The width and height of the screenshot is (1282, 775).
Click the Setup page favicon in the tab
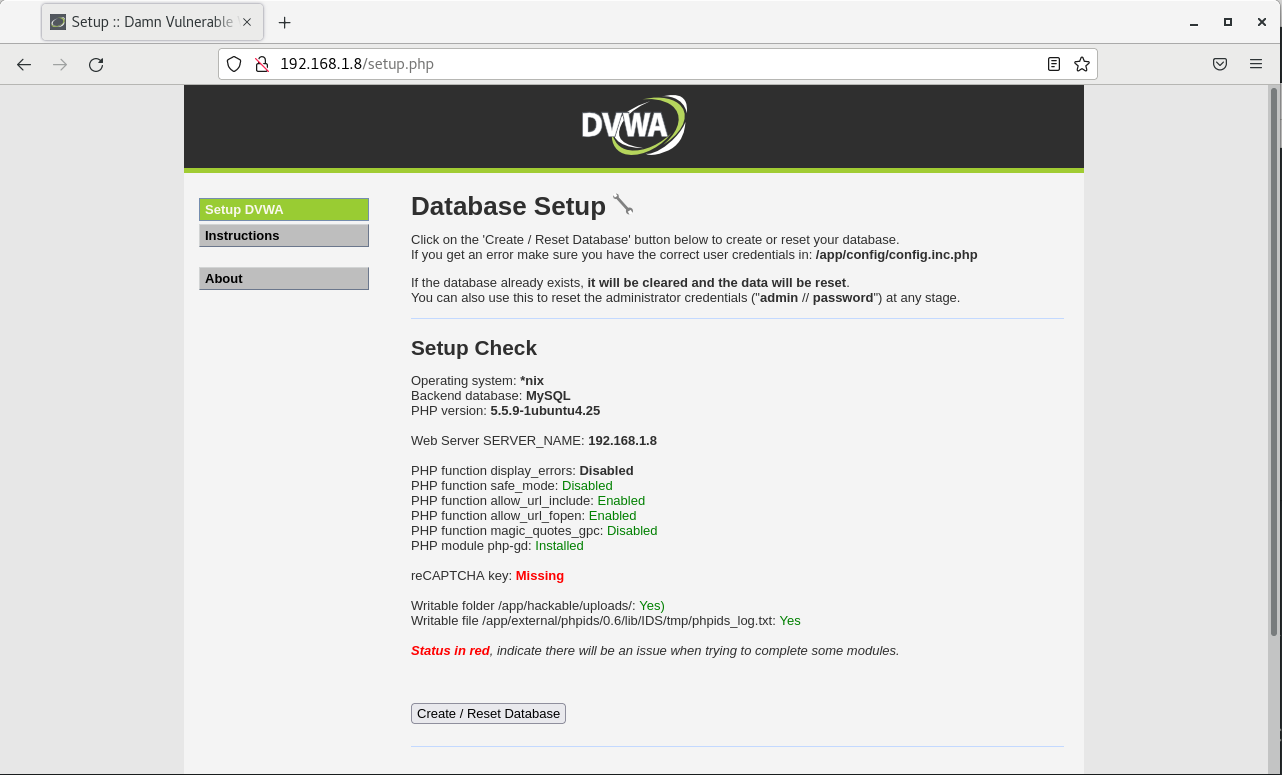click(56, 21)
